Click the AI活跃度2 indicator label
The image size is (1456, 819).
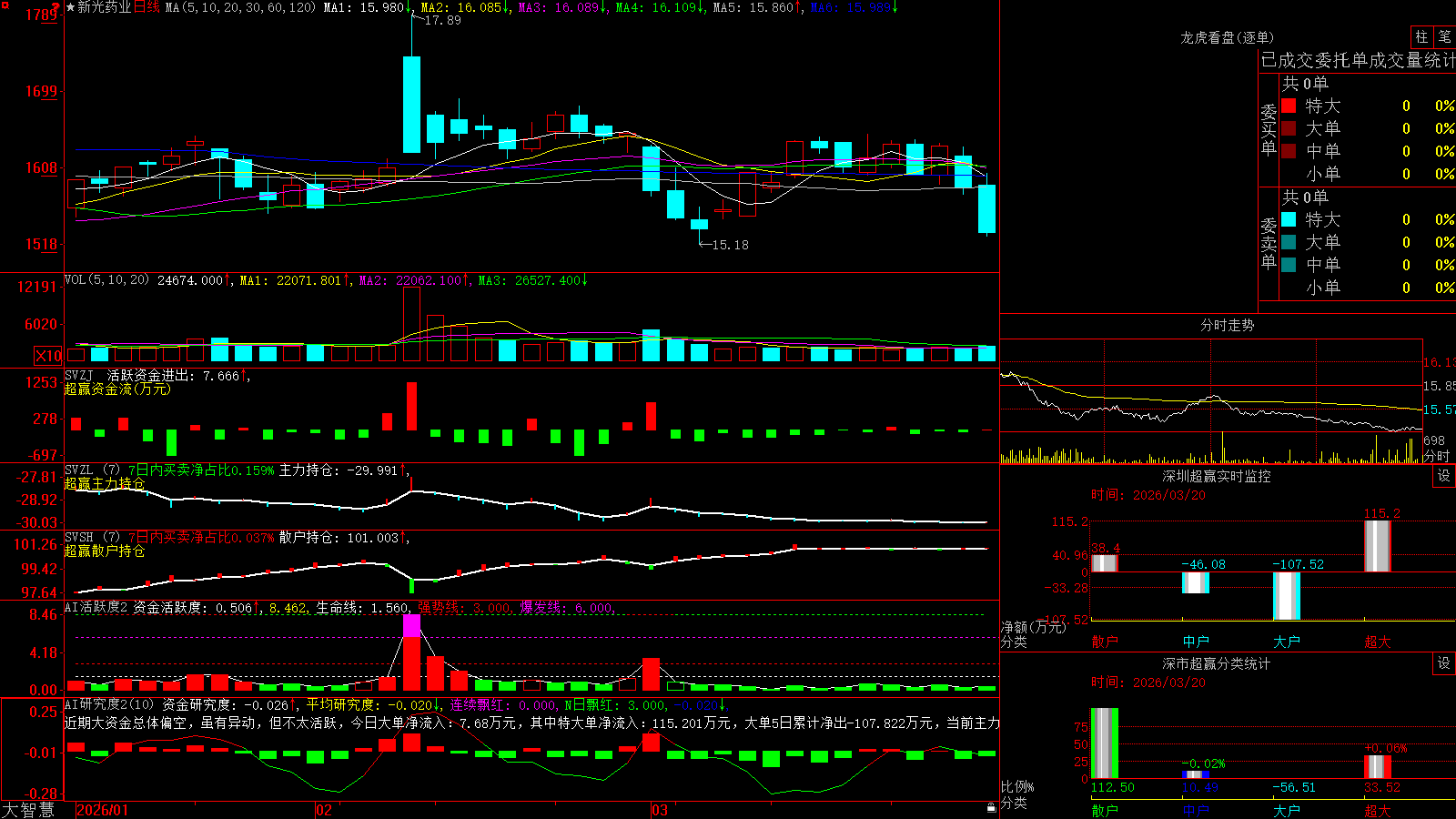(x=96, y=608)
